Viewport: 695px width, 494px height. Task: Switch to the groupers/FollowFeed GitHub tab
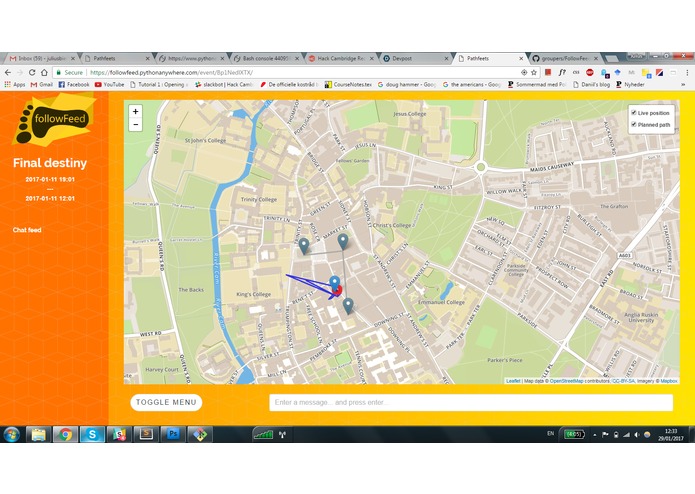pyautogui.click(x=565, y=58)
